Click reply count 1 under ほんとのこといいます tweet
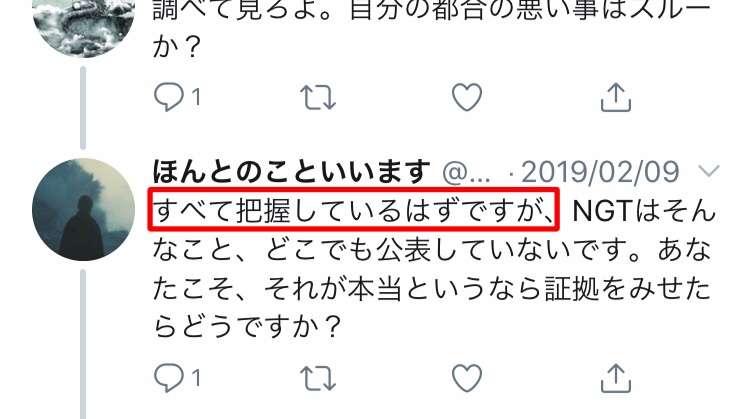750x419 pixels. click(x=196, y=378)
